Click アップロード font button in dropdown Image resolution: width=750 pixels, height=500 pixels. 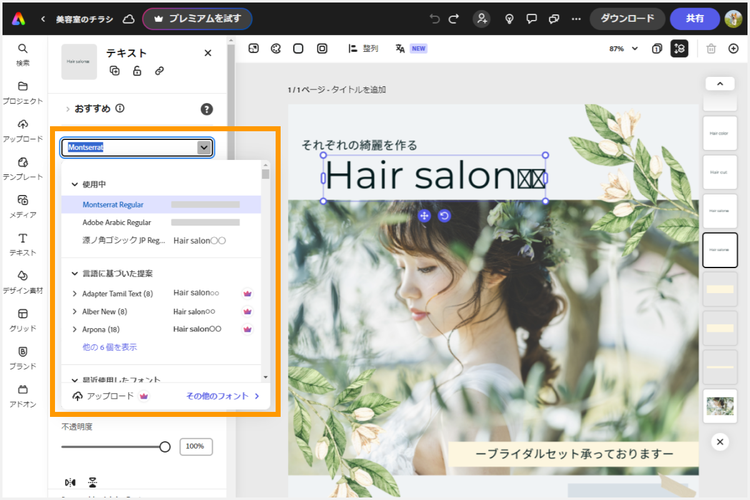tap(110, 396)
